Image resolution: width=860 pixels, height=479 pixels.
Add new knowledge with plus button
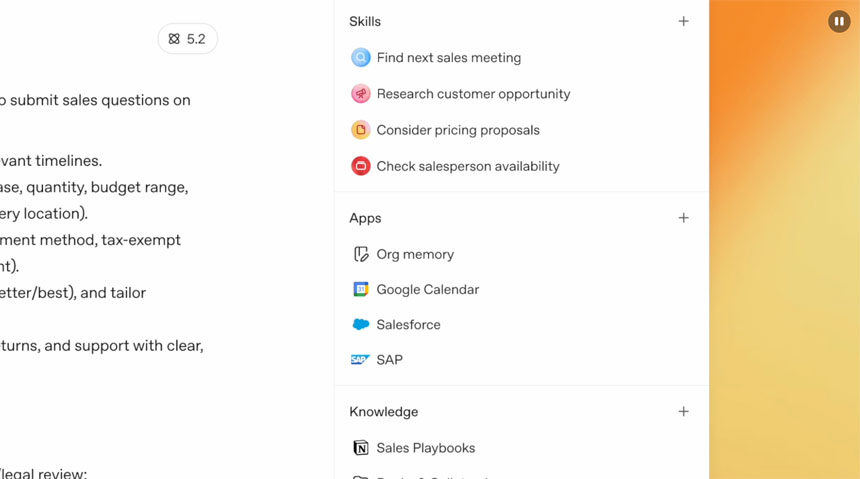tap(683, 411)
